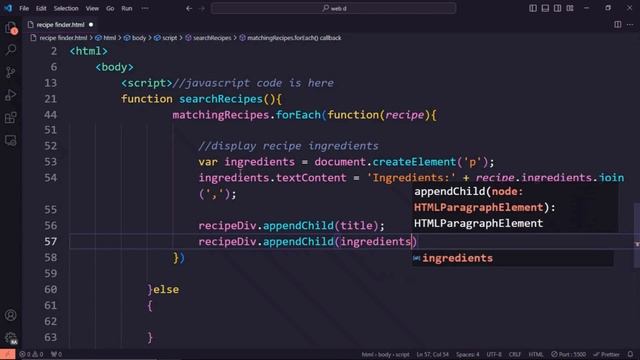Click the html > body > script status path

point(385,354)
